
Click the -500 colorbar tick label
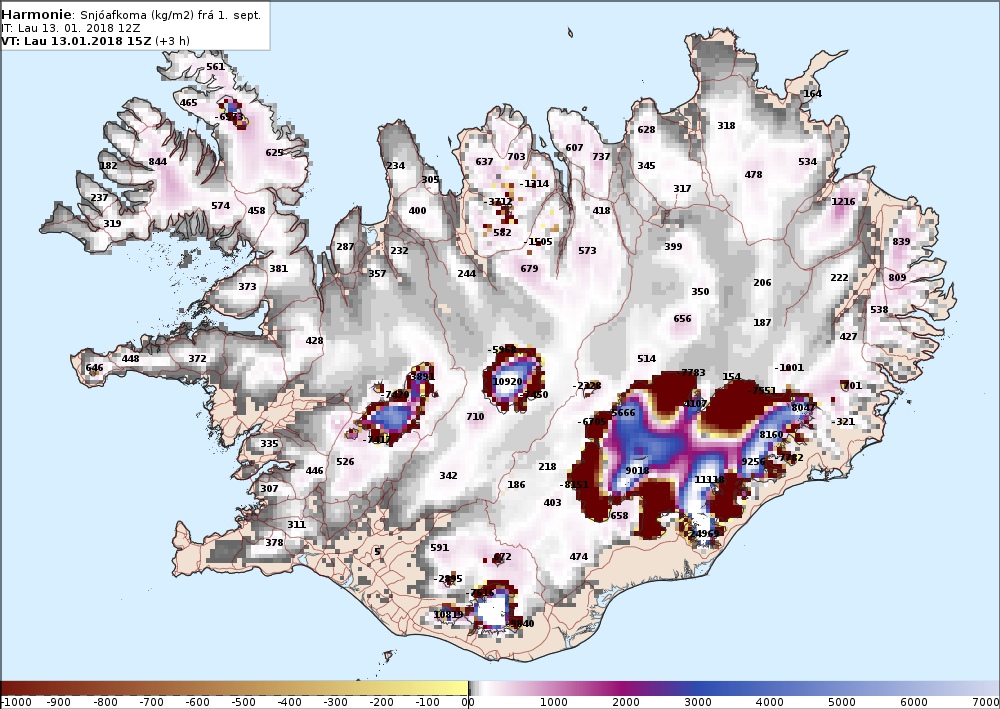(x=243, y=703)
